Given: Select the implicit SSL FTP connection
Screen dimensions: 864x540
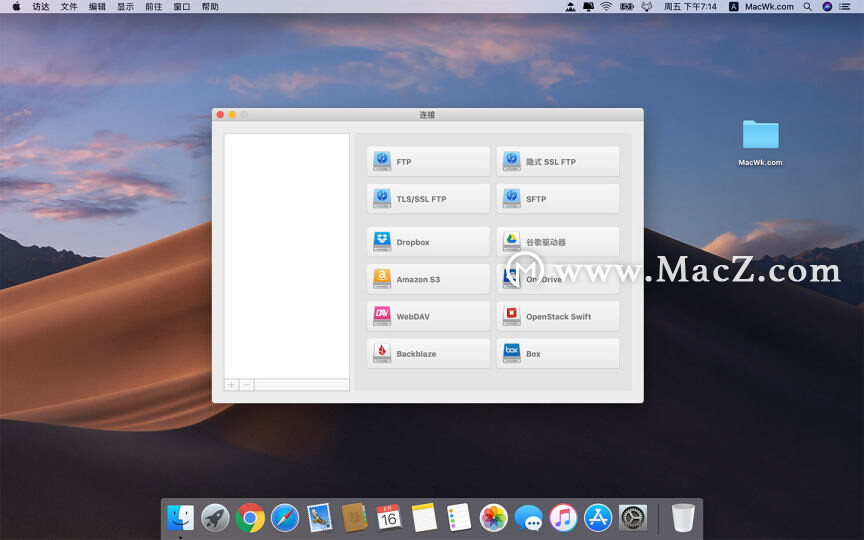Looking at the screenshot, I should tap(558, 161).
